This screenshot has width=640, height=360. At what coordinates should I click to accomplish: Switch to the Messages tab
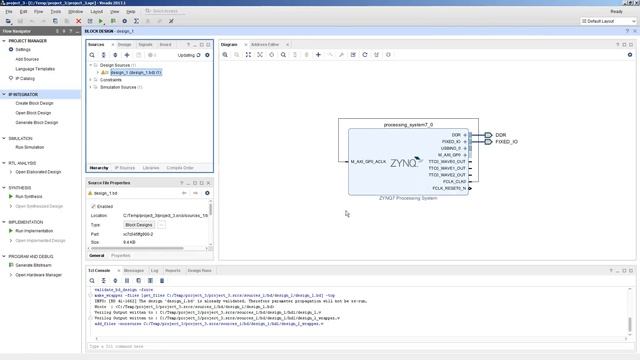pos(133,271)
